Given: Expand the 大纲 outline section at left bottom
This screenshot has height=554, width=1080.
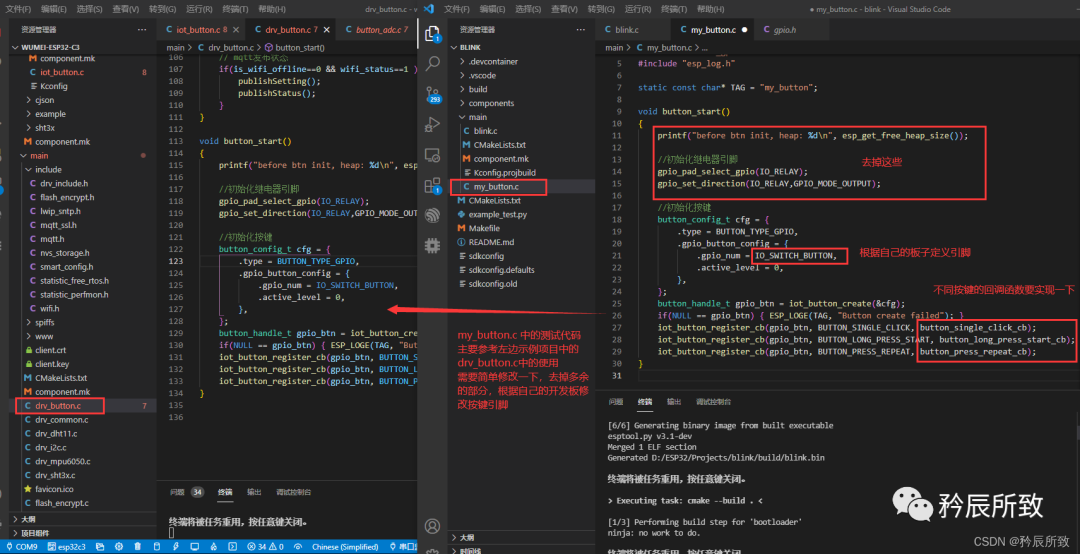Looking at the screenshot, I should [x=27, y=520].
